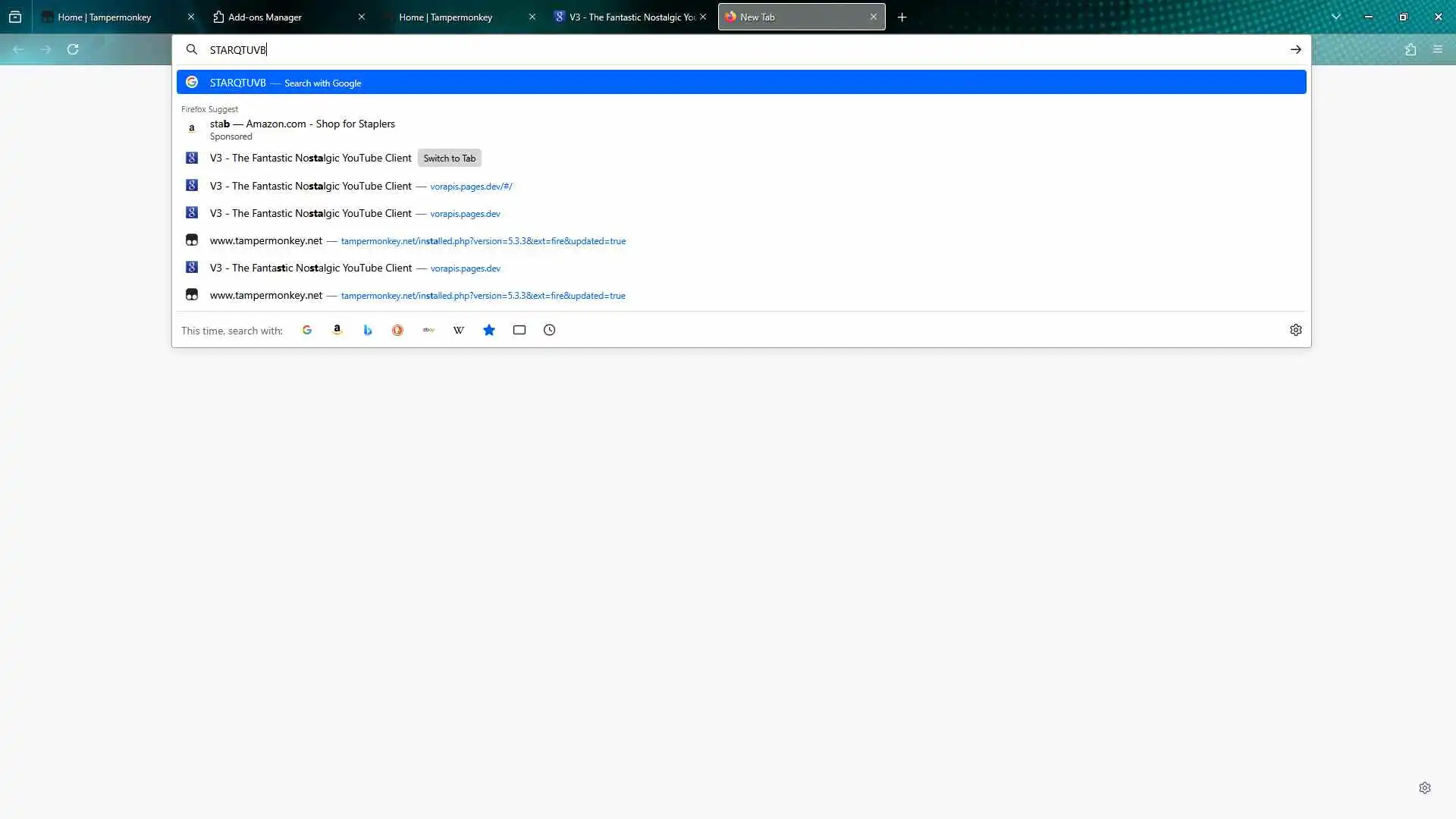Click the address bar text field
Screen dimensions: 1456x819
coord(682,49)
